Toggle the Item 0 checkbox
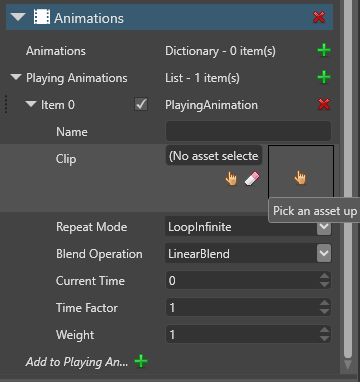 [141, 105]
